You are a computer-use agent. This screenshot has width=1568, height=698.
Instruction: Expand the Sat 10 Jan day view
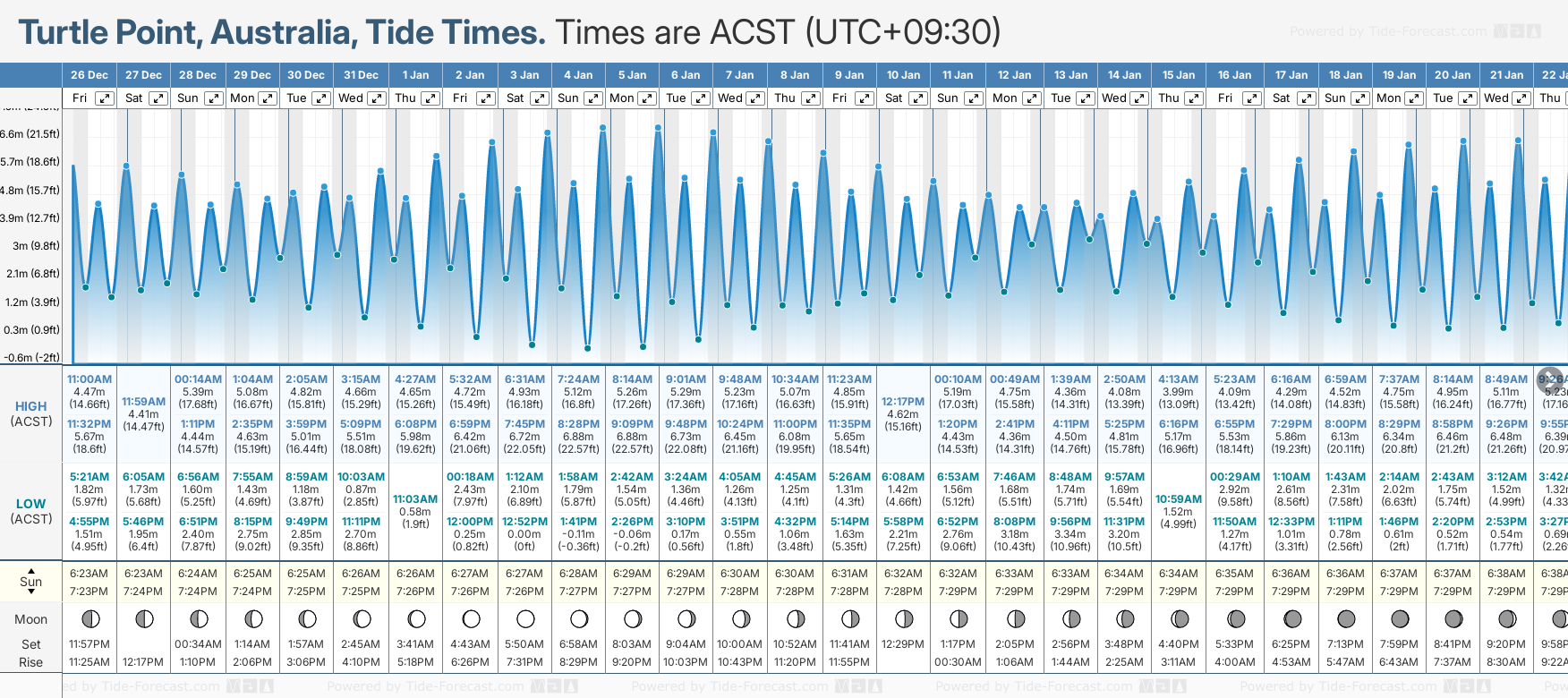click(918, 98)
